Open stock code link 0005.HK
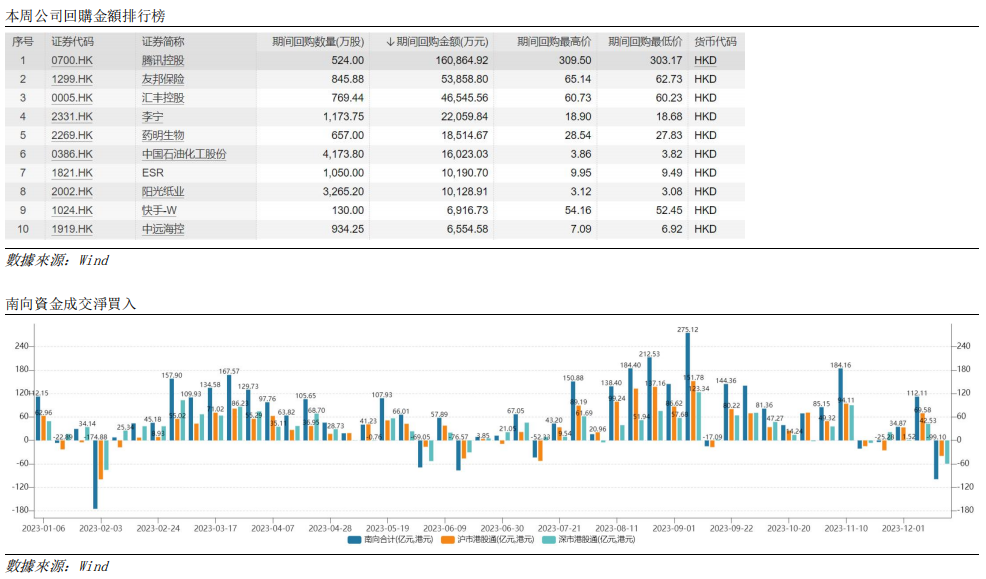This screenshot has width=986, height=579. coord(72,98)
